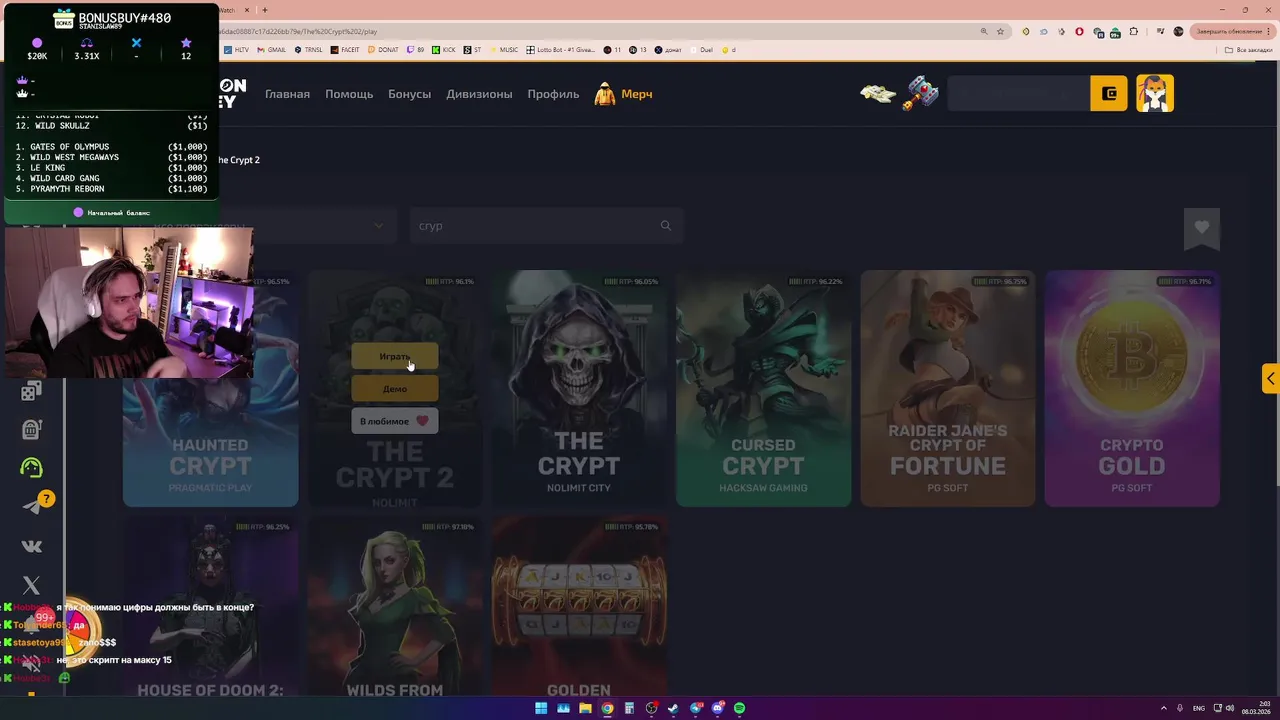Open the Crypto Gold game card
The width and height of the screenshot is (1280, 720).
click(x=1132, y=388)
